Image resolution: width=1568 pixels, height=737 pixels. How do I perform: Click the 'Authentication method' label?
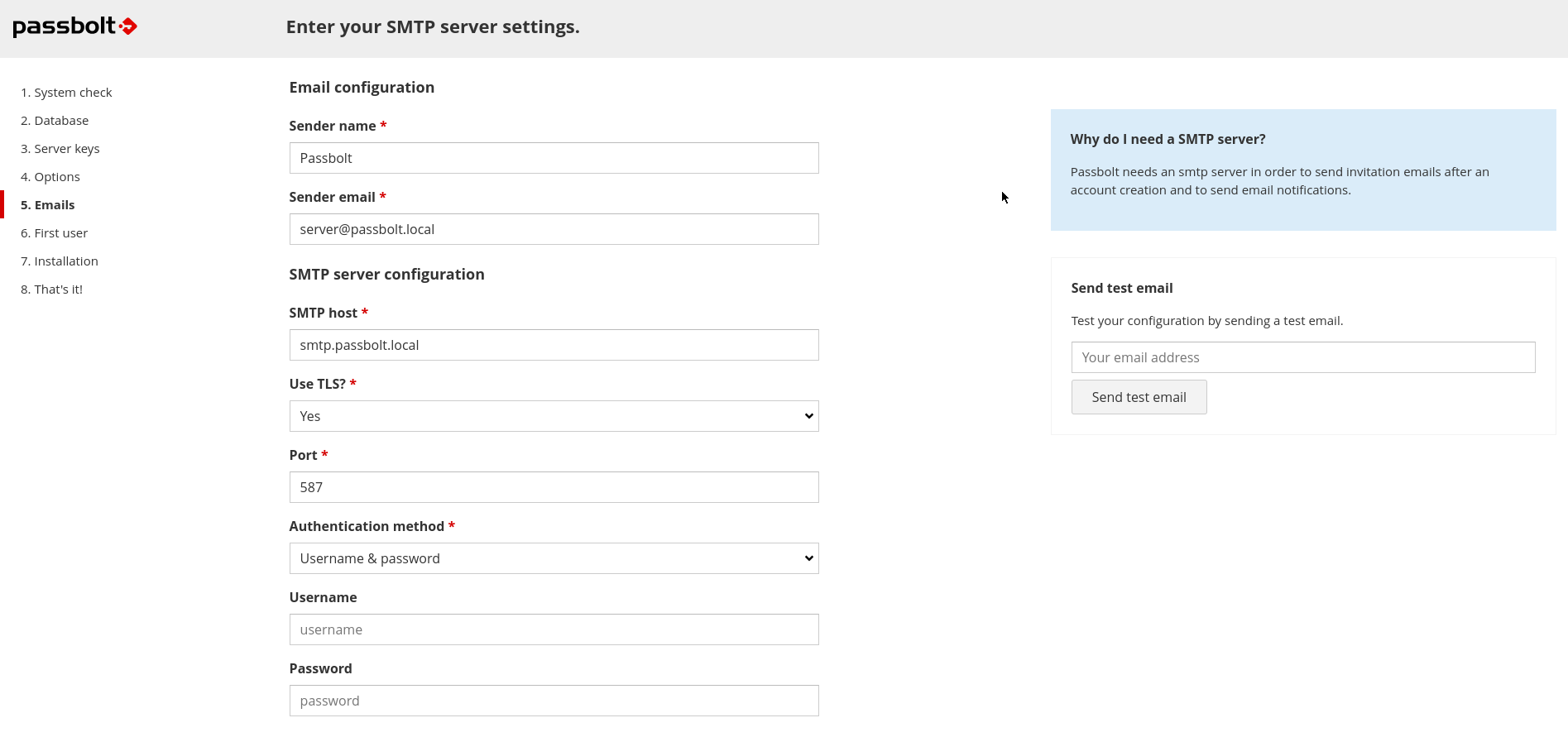[367, 526]
